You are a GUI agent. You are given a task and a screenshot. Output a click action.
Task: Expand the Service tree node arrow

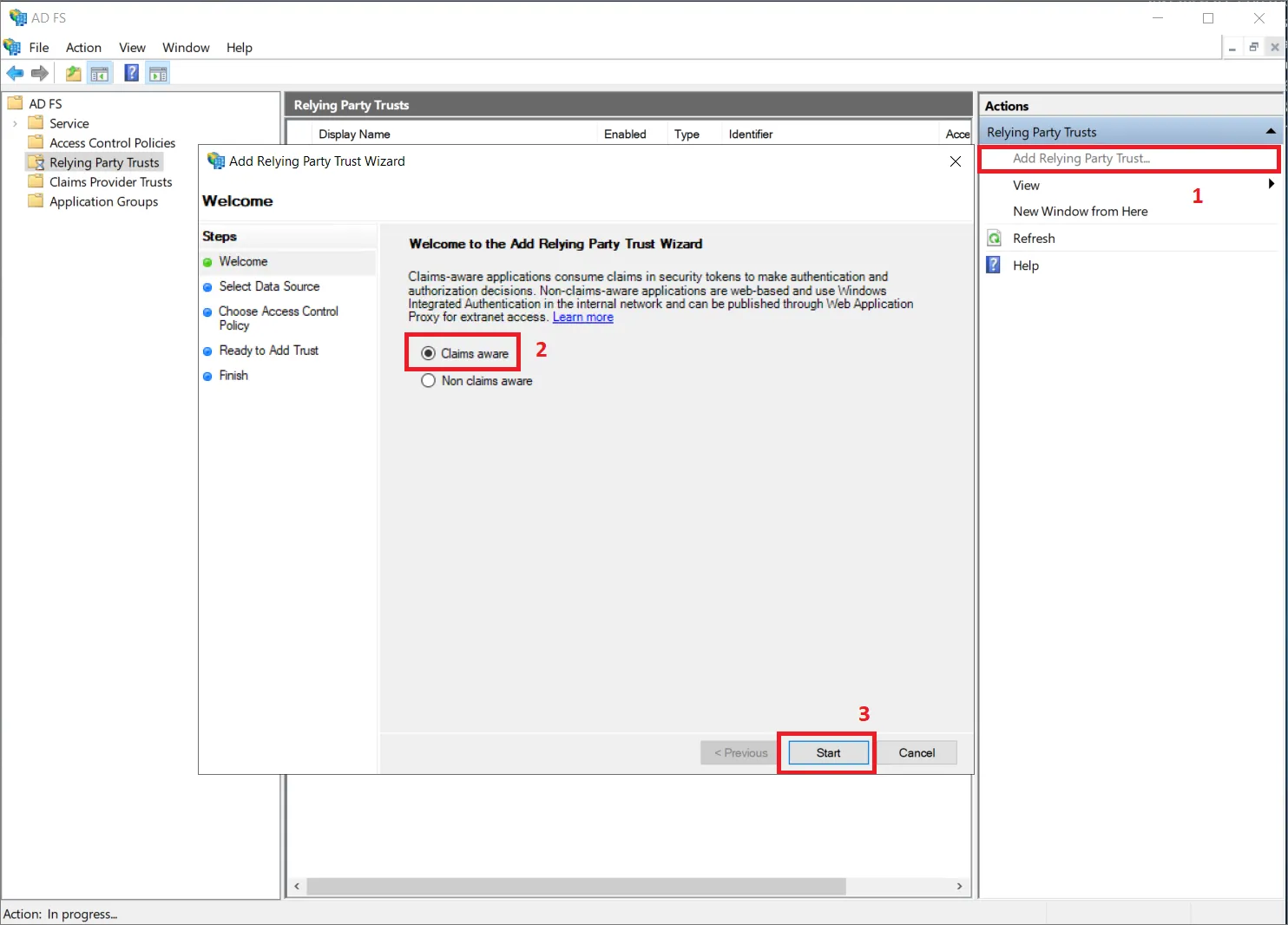pos(15,123)
